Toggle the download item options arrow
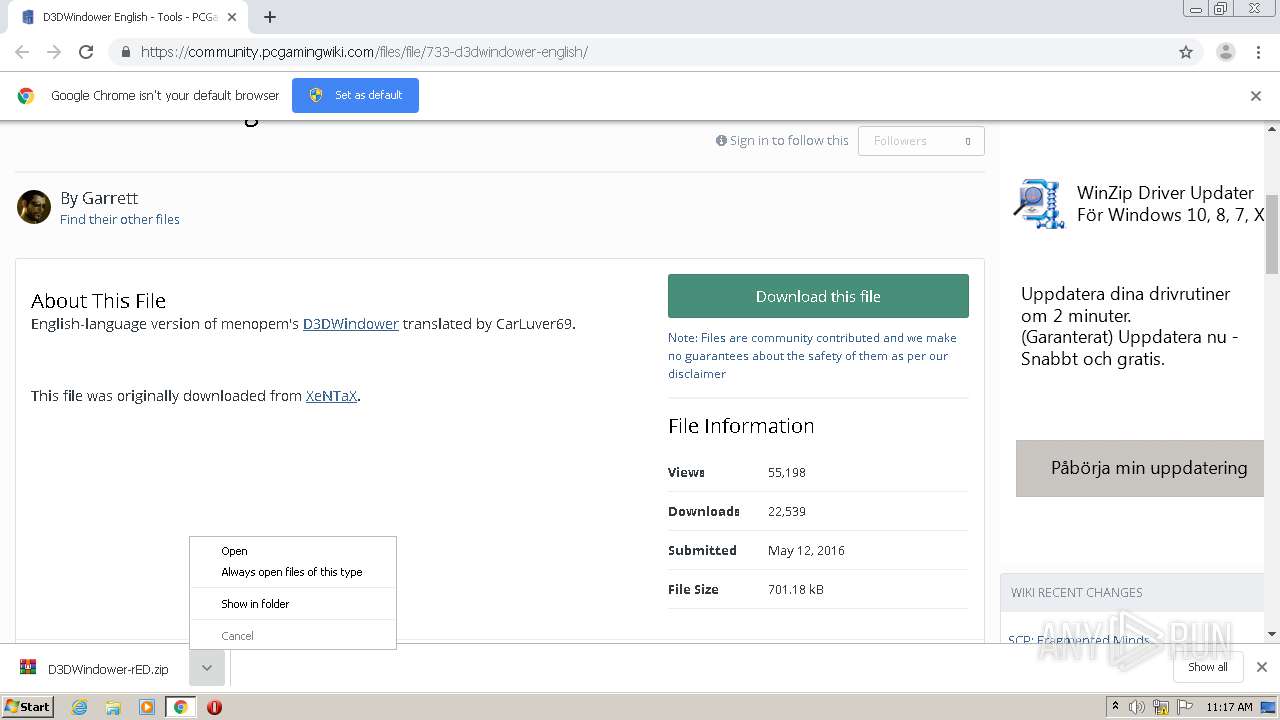The image size is (1280, 720). [206, 668]
